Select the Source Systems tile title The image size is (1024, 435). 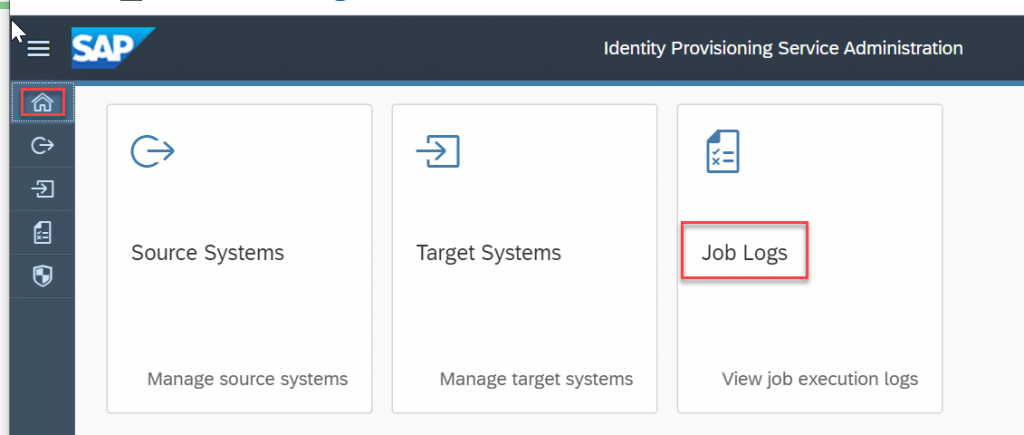coord(208,253)
